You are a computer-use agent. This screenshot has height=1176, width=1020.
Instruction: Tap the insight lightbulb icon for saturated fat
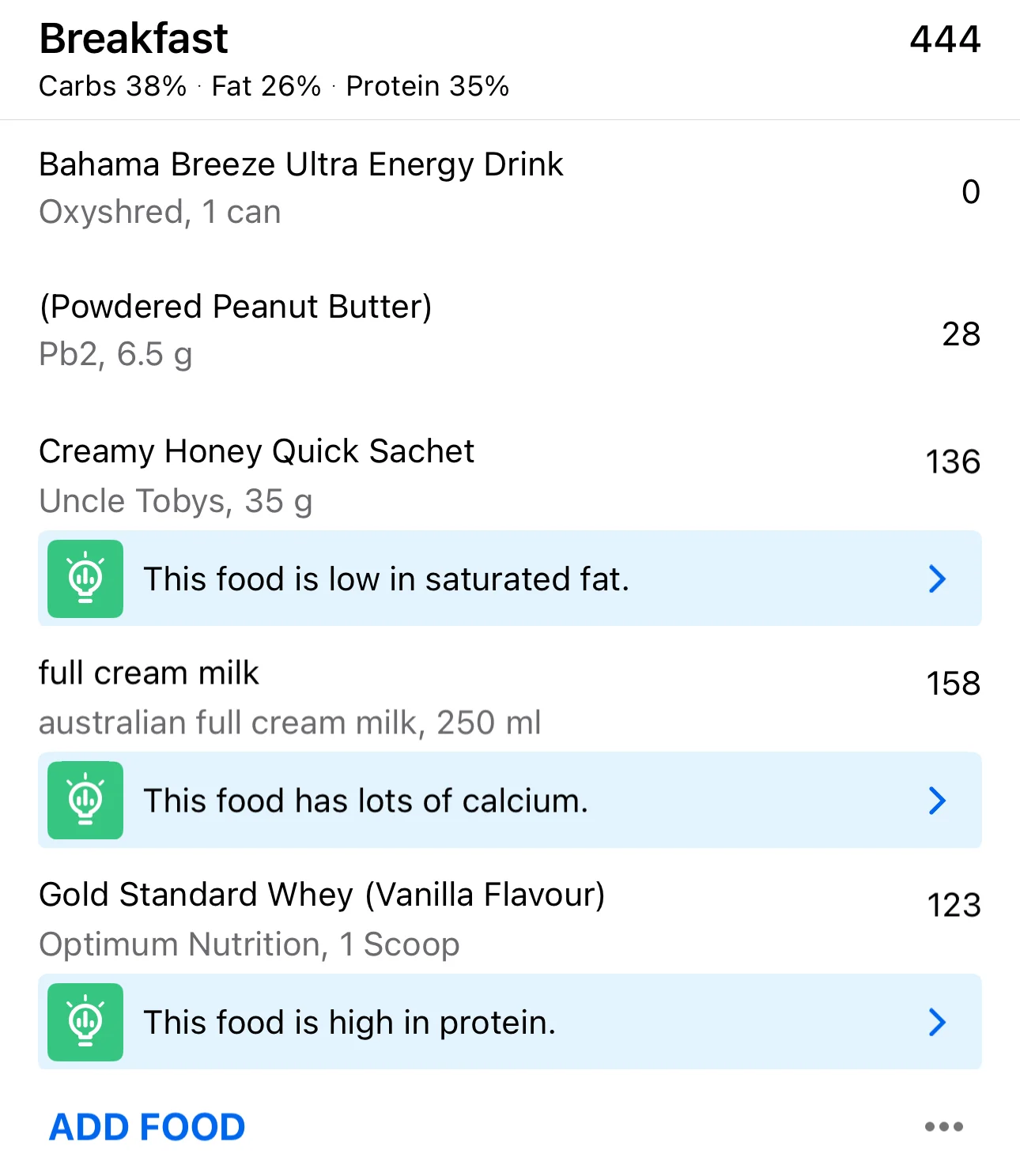pyautogui.click(x=85, y=579)
